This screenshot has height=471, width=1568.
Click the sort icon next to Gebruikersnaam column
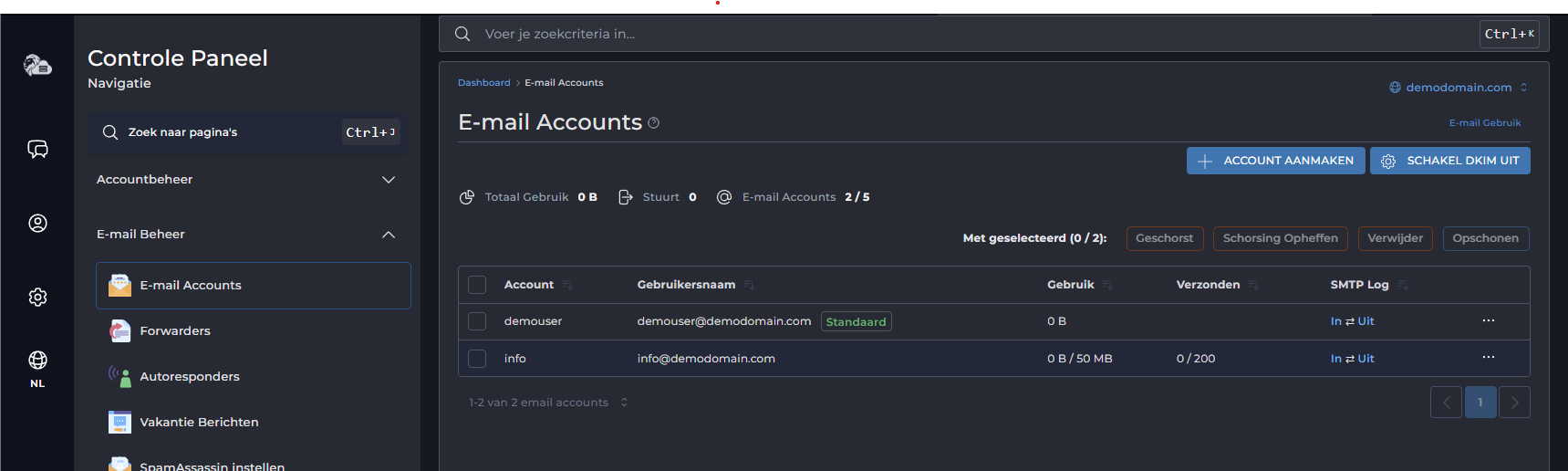pyautogui.click(x=749, y=285)
